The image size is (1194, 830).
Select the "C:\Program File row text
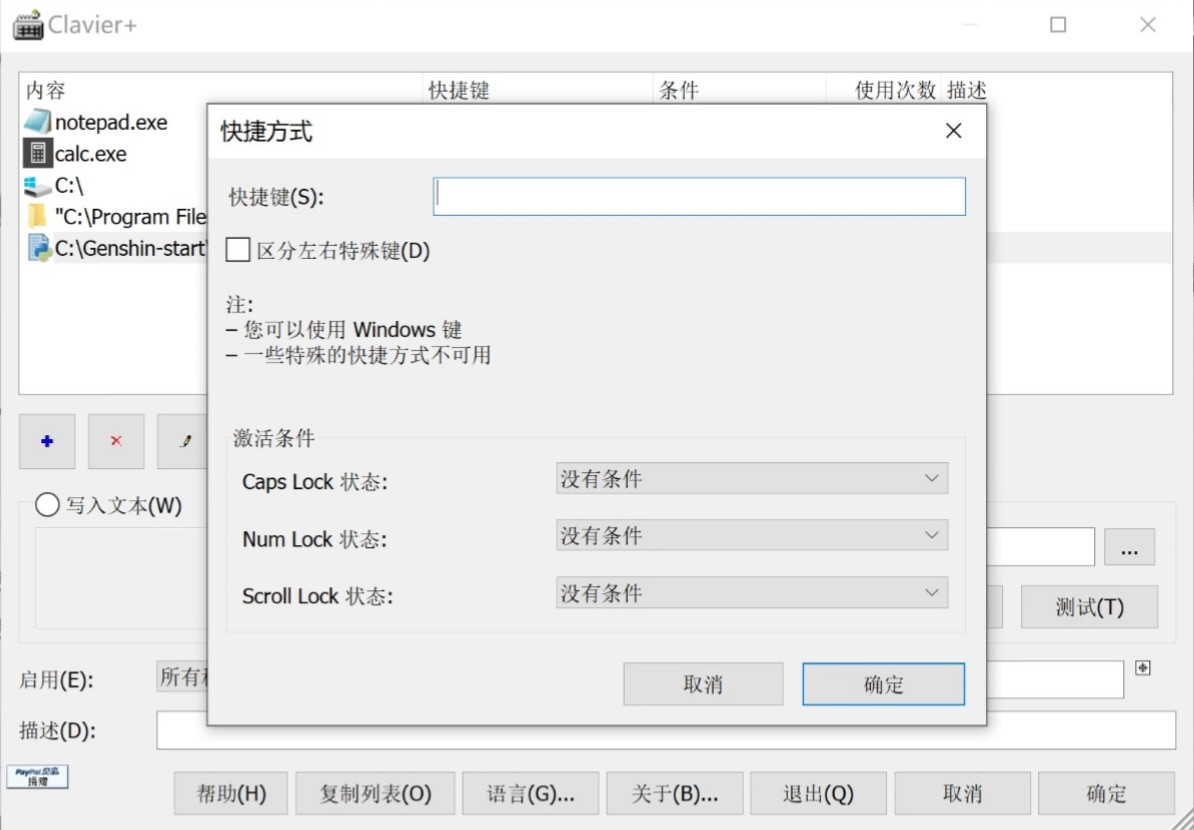[x=130, y=217]
